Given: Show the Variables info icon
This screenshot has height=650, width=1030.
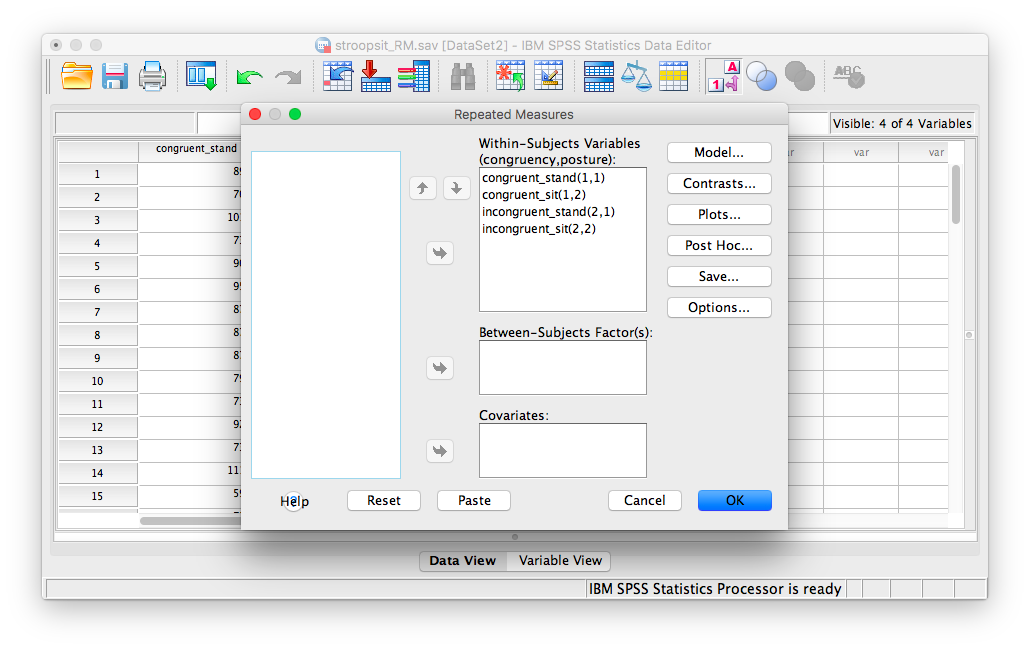Looking at the screenshot, I should coord(414,76).
